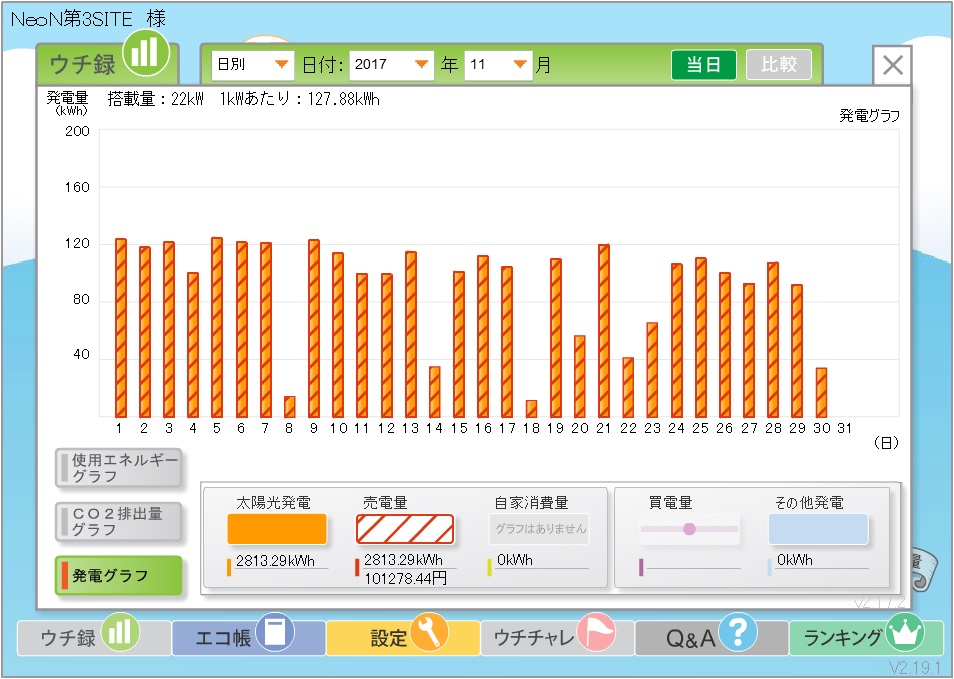Click the 1kWあたり：127.88kWh text
Viewport: 954px width, 679px height.
299,99
